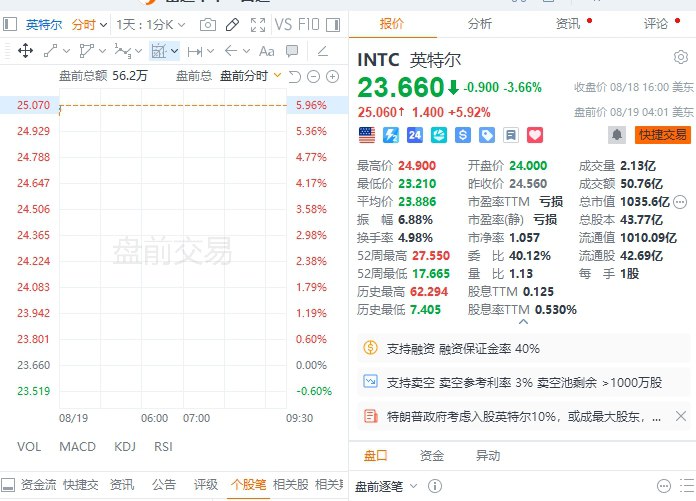The image size is (696, 501).
Task: Open the 分时 chart type dropdown
Action: pos(89,24)
